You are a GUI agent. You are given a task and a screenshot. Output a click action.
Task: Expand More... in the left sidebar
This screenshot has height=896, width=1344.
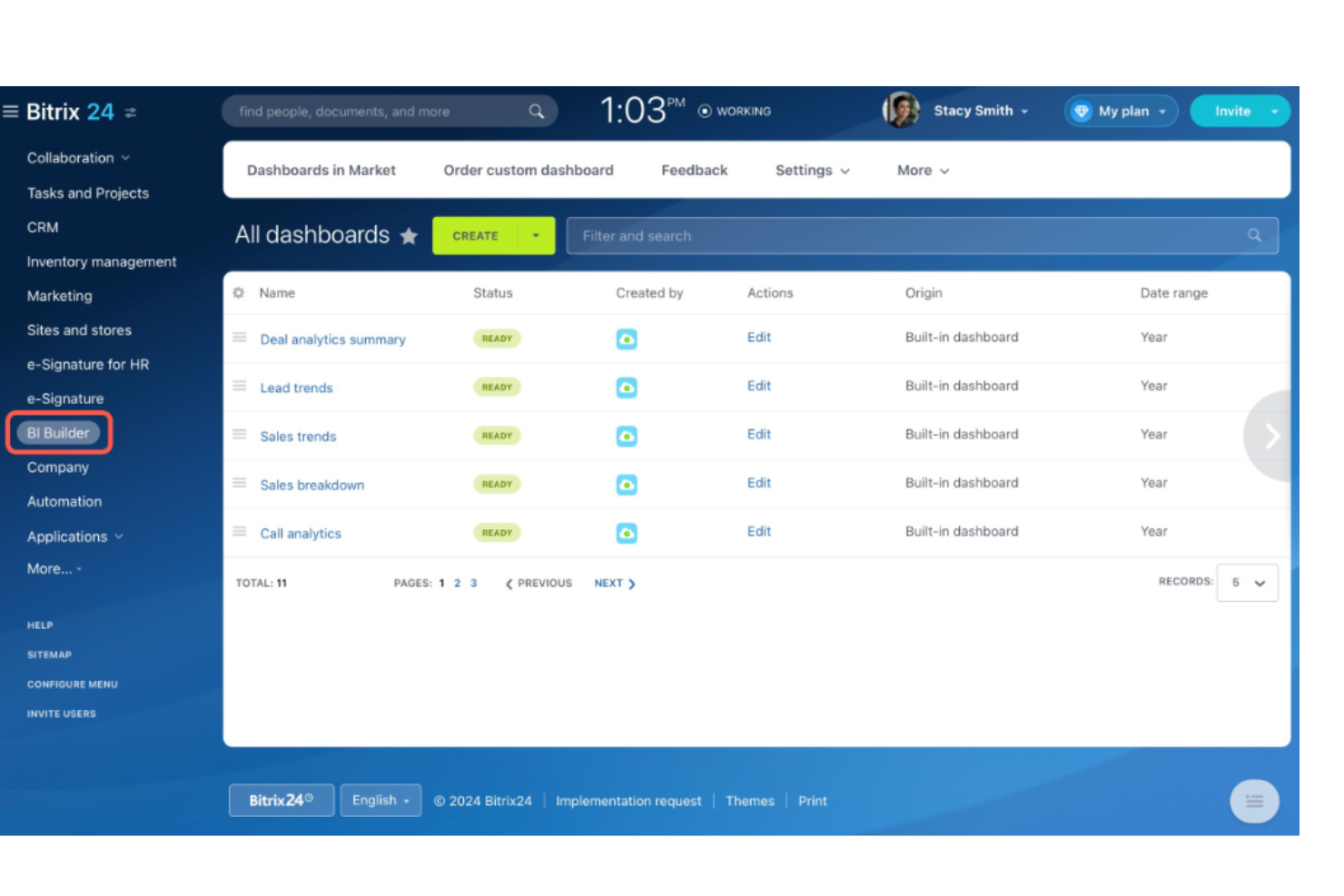click(54, 569)
